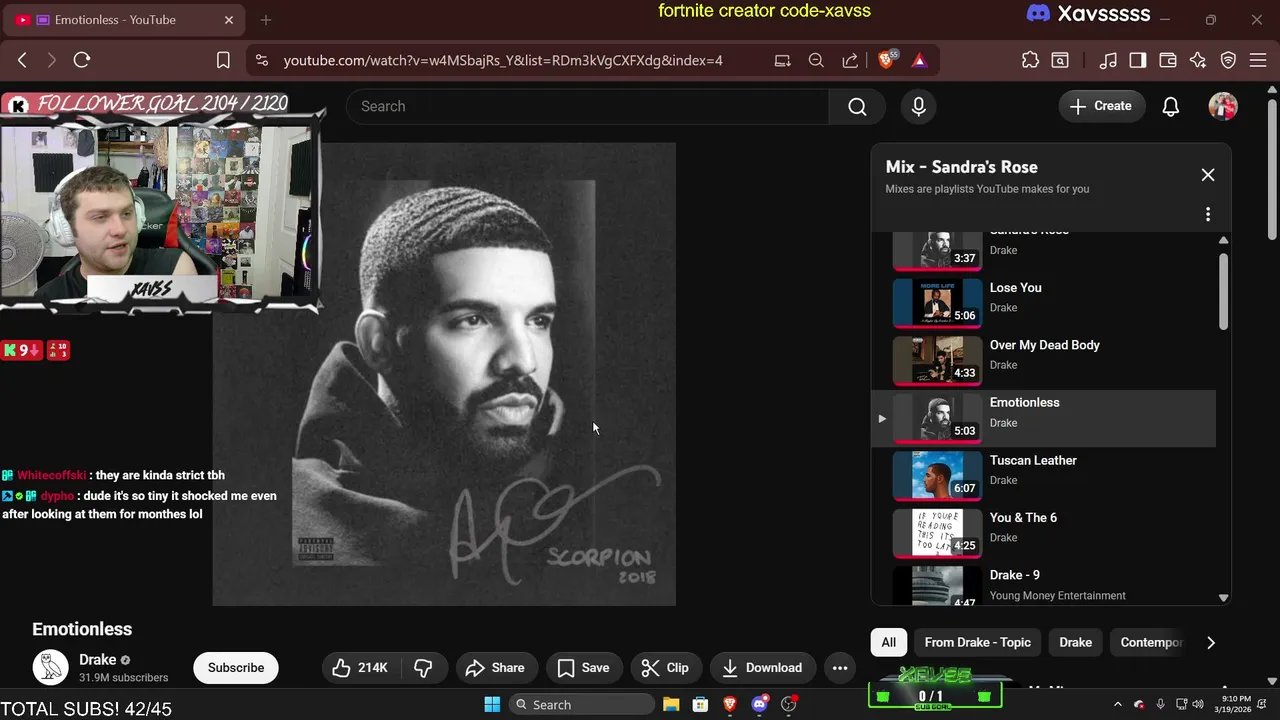This screenshot has width=1280, height=720.
Task: Open more video actions ellipsis
Action: pyautogui.click(x=840, y=668)
